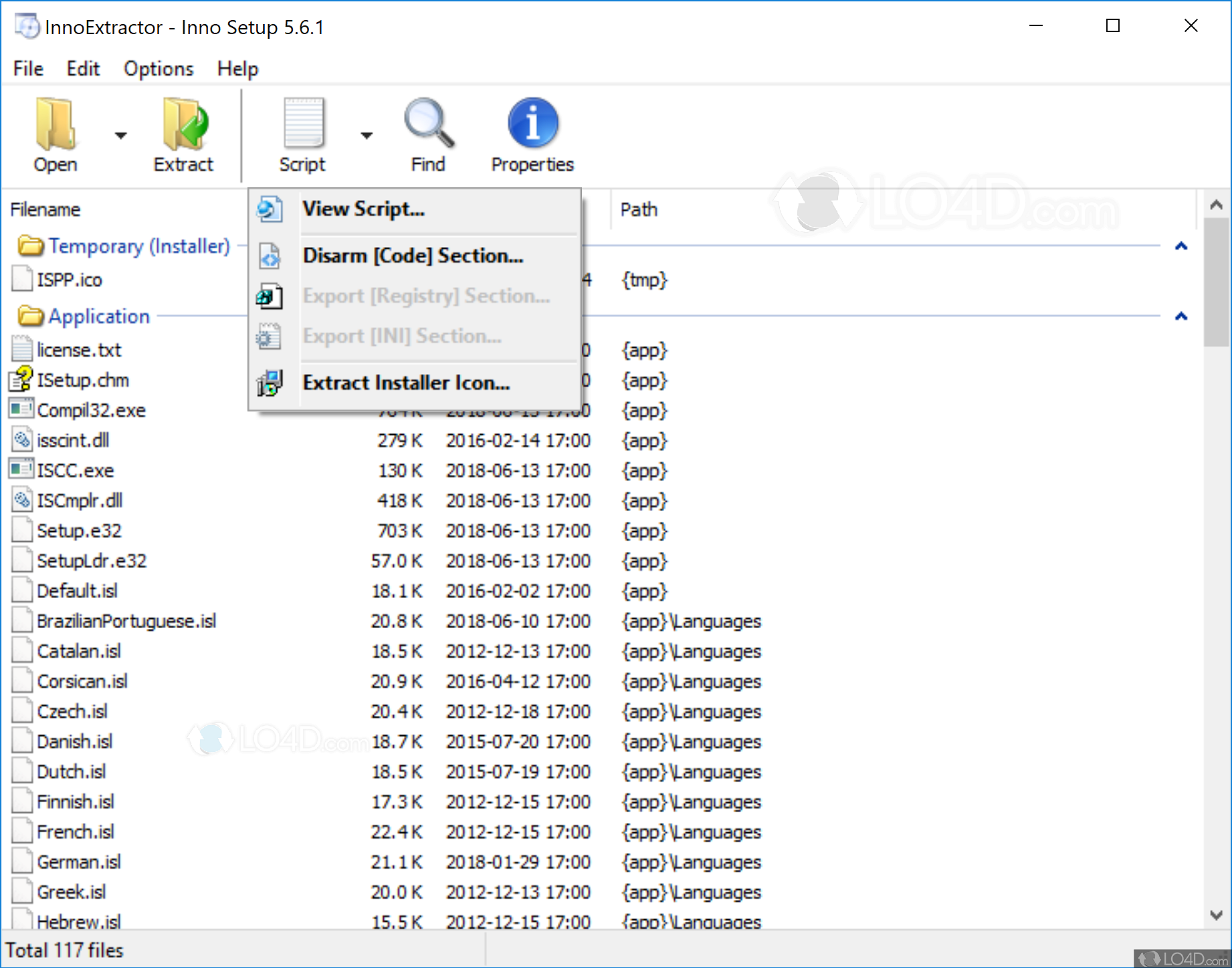Open the Properties info icon
The width and height of the screenshot is (1232, 968).
[533, 122]
